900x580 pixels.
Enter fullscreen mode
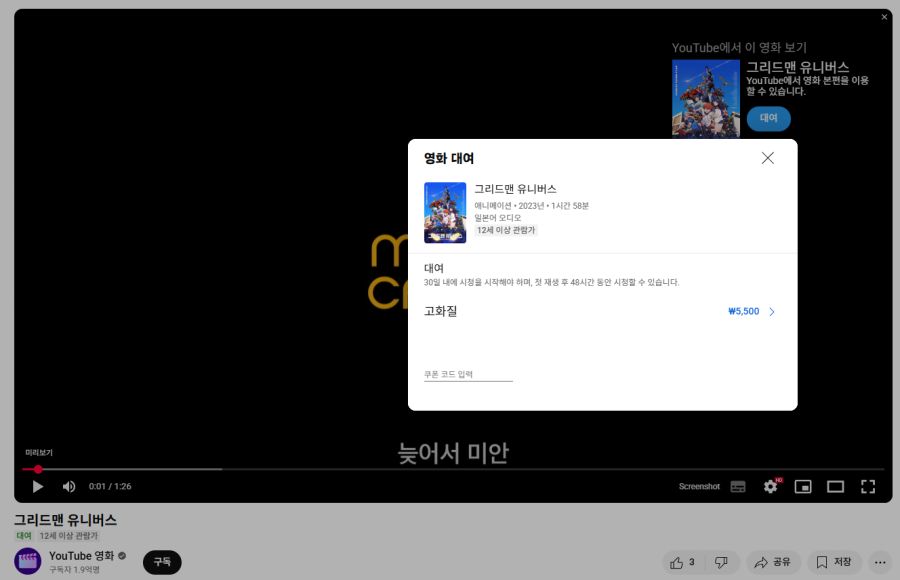[869, 486]
